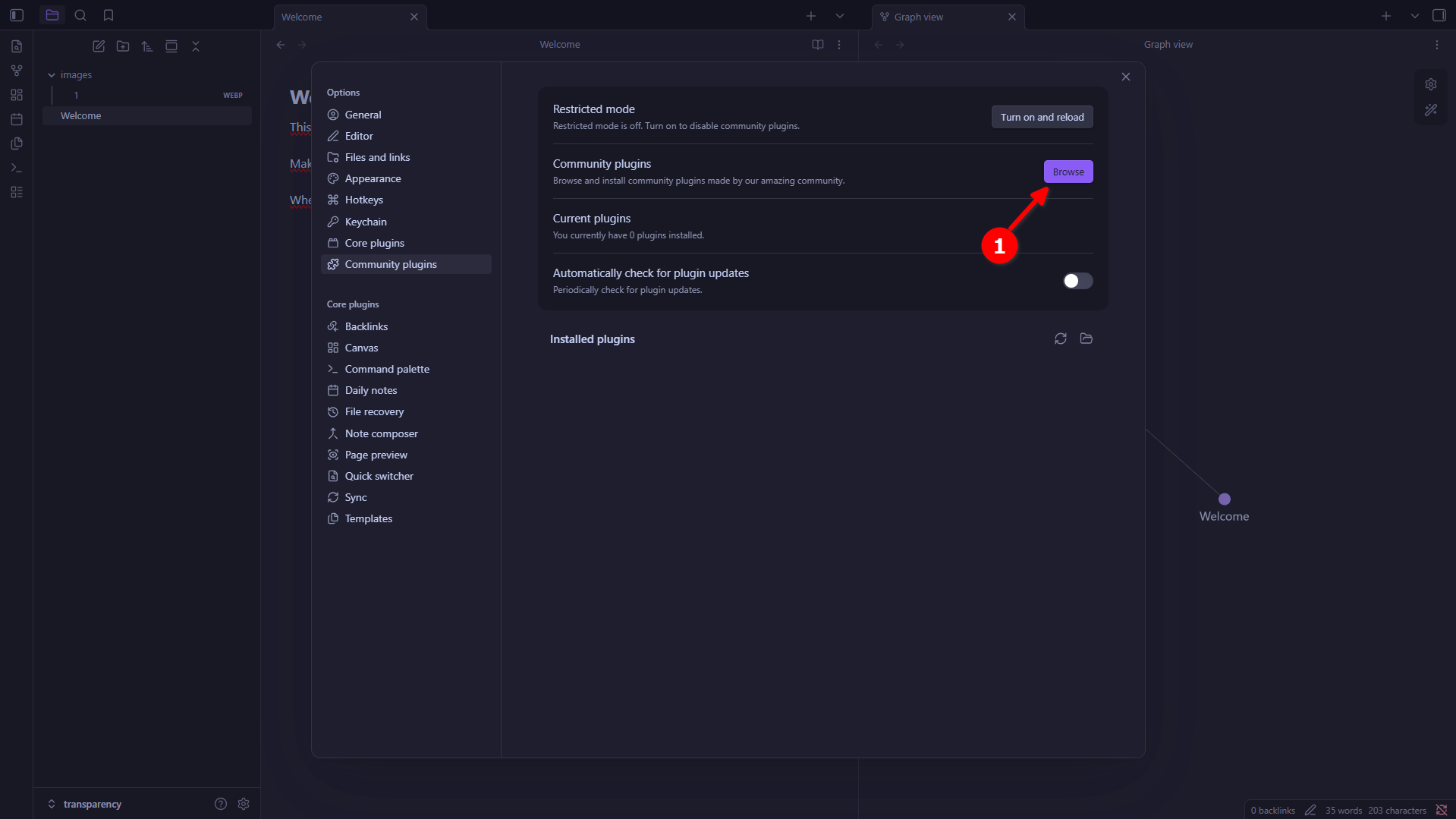1456x819 pixels.
Task: Select the Welcome note in file explorer
Action: point(81,115)
